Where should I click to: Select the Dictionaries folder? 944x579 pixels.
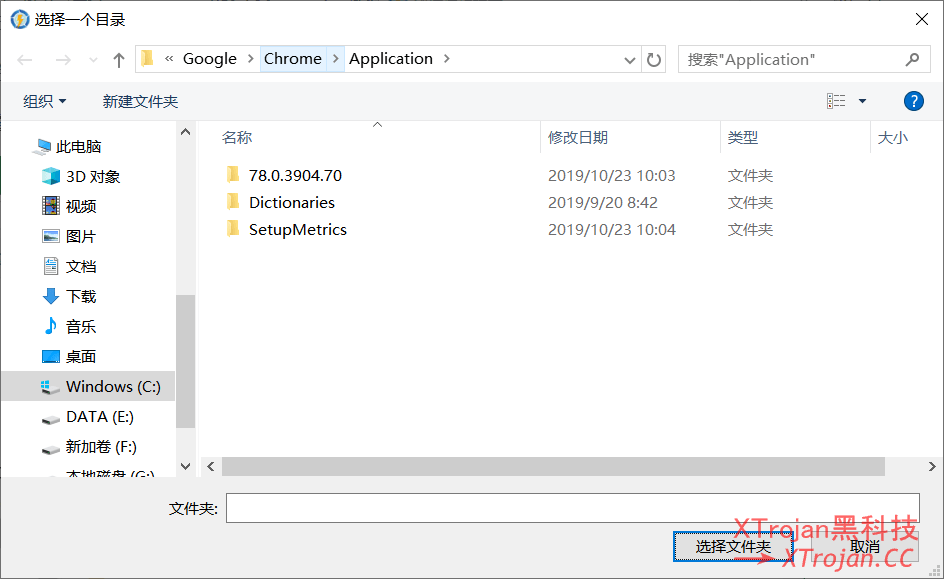292,202
